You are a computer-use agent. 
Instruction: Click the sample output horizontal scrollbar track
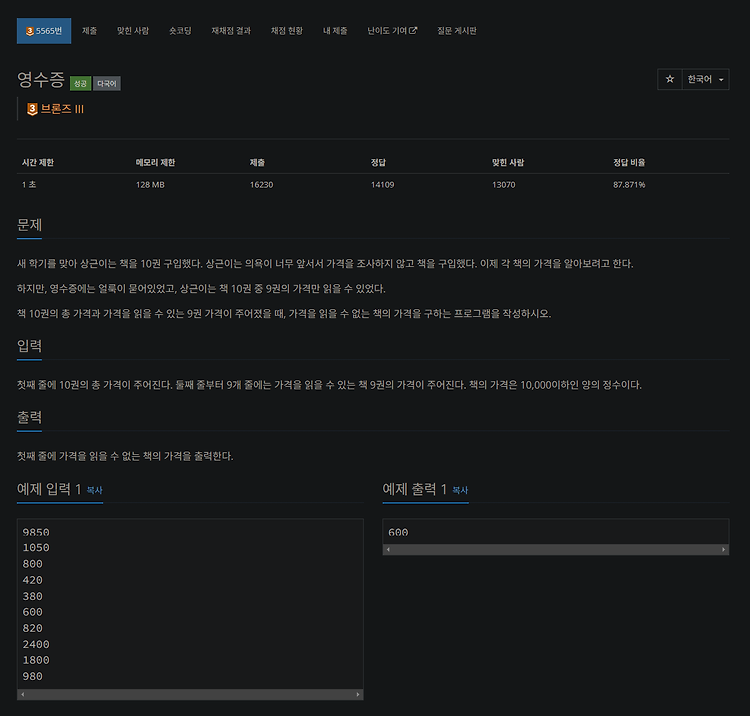(555, 550)
